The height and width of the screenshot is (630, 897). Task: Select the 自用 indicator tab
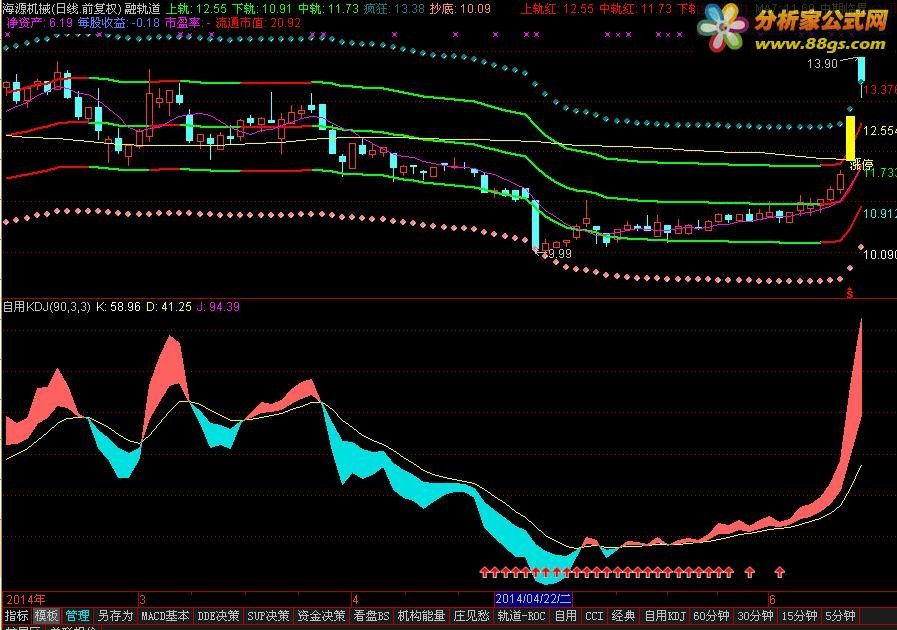[x=565, y=616]
